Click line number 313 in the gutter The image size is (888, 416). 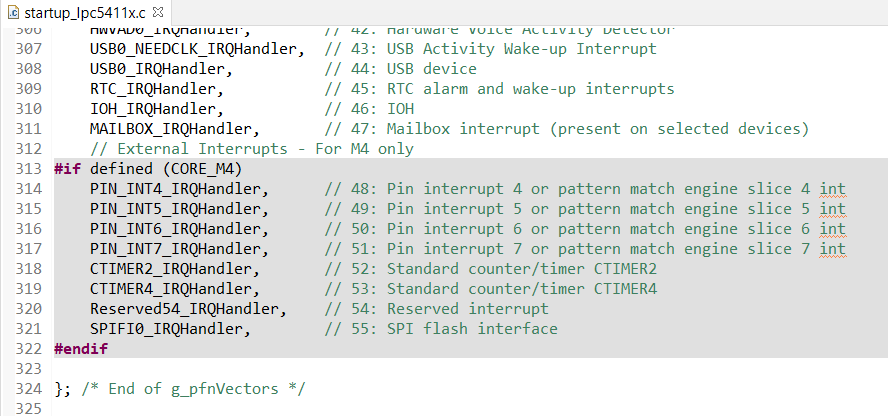point(29,168)
